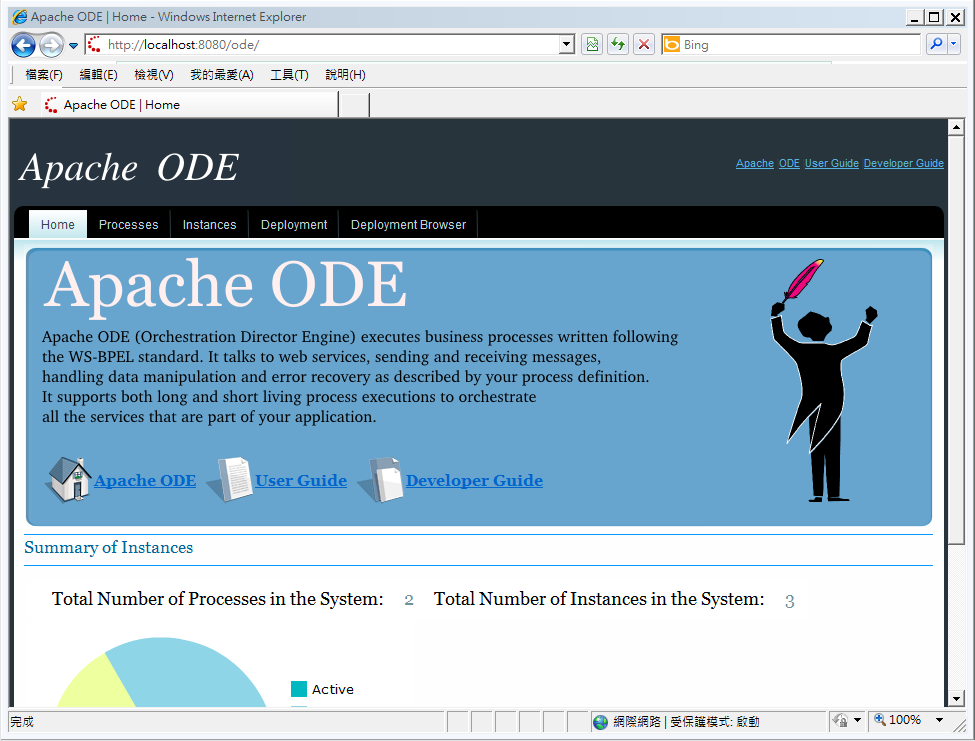This screenshot has width=975, height=741.
Task: Click the 網際網路 protected mode status text
Action: [686, 722]
